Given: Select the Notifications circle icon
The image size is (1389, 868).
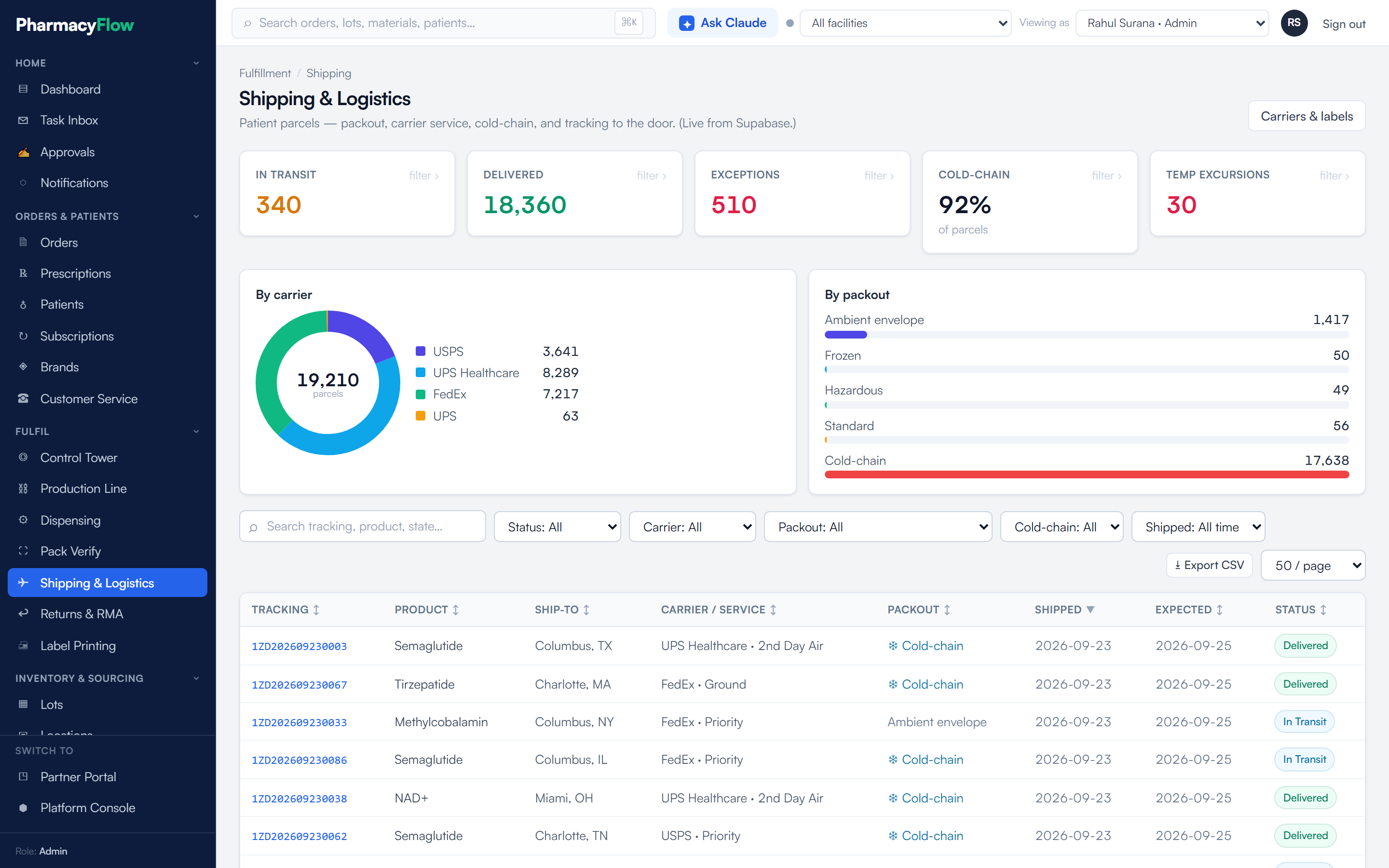Looking at the screenshot, I should [x=23, y=183].
